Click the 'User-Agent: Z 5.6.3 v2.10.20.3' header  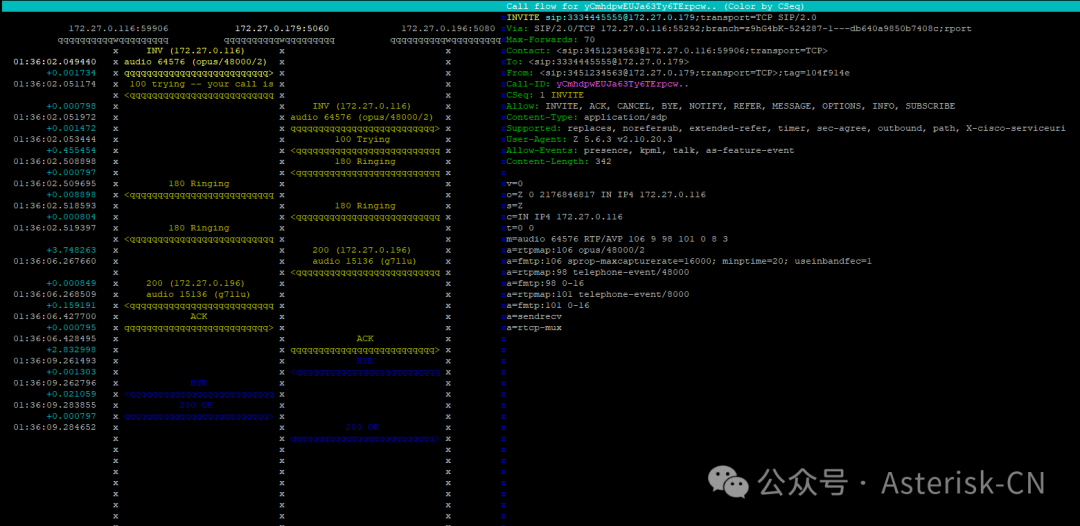[592, 140]
